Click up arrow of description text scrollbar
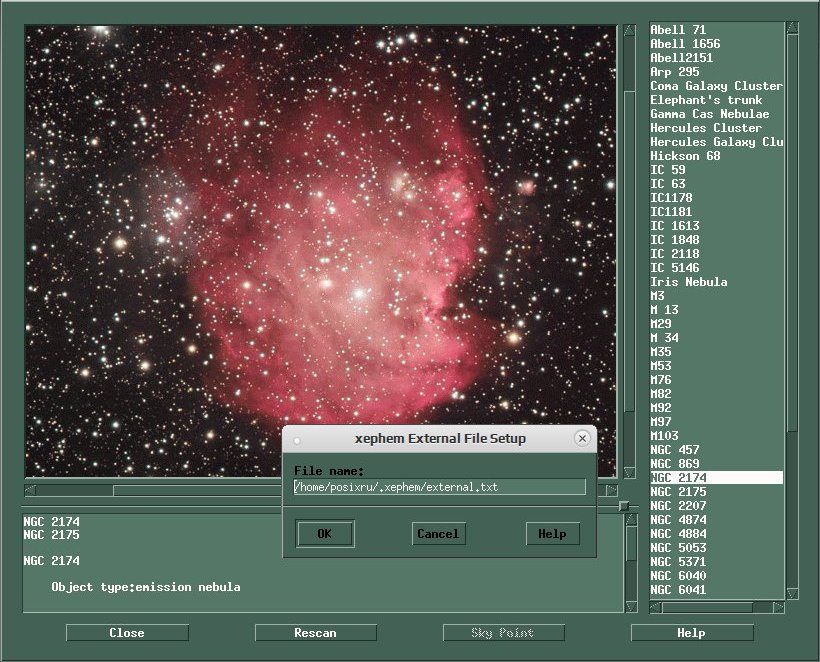 tap(631, 519)
